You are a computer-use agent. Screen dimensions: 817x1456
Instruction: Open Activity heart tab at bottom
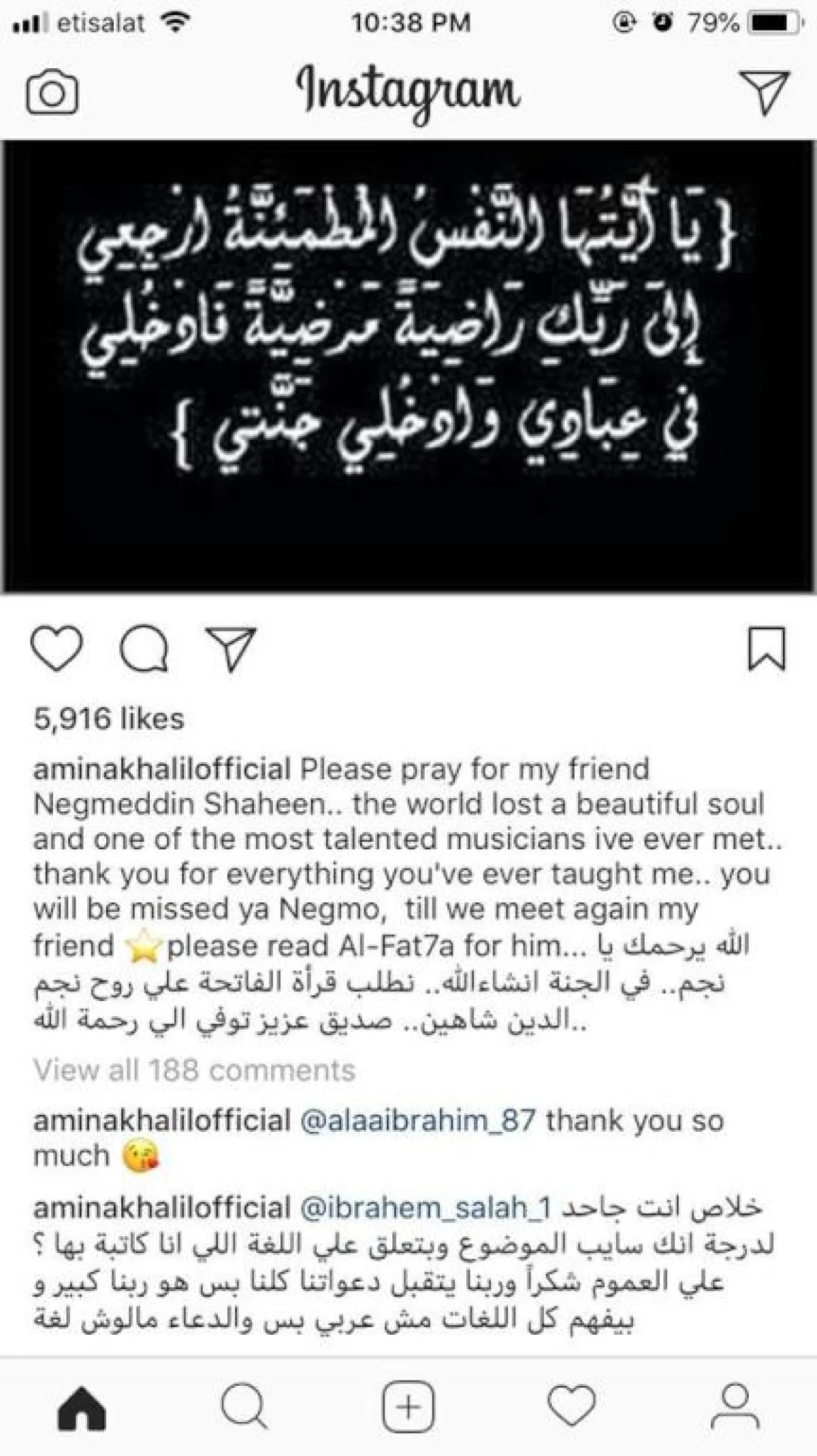(572, 1407)
